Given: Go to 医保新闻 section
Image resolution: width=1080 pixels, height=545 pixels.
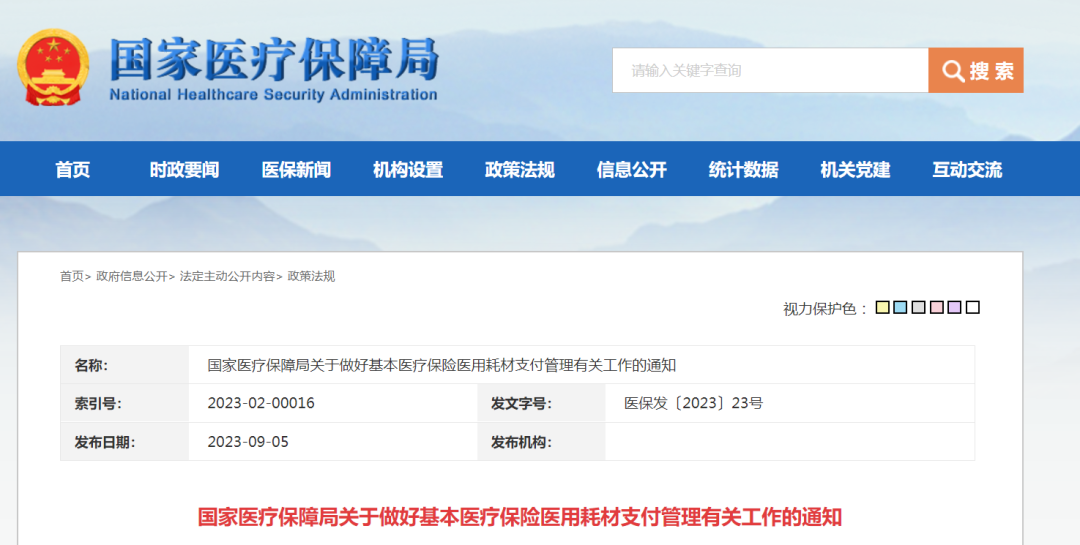Looking at the screenshot, I should click(x=296, y=169).
